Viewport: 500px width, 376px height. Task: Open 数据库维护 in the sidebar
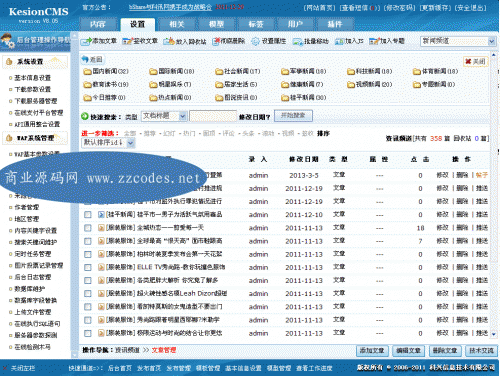(x=30, y=289)
